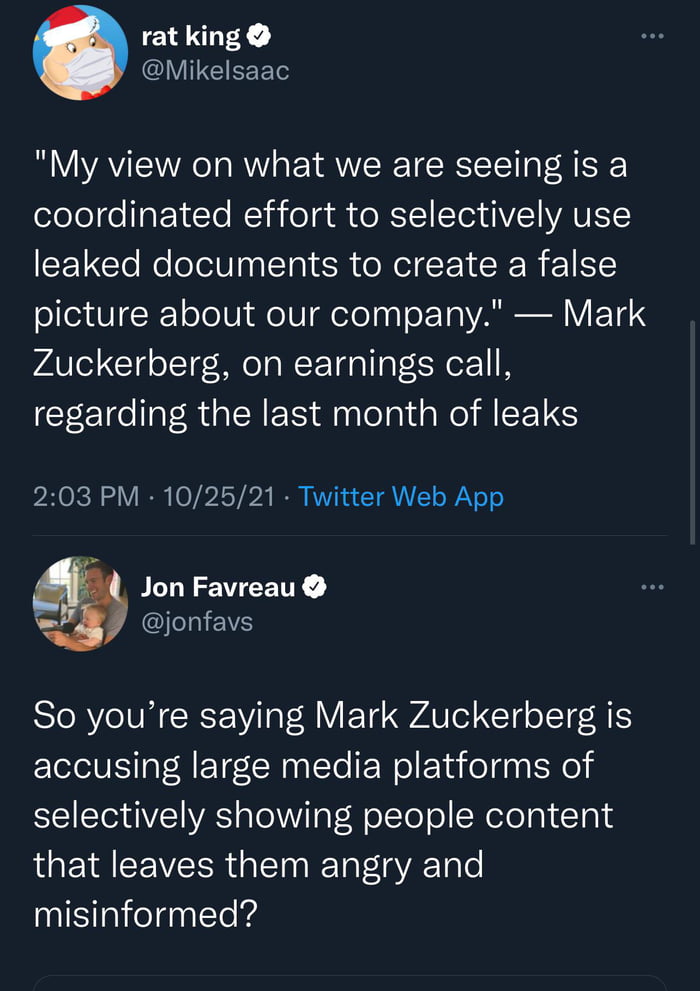Open the @jonfavs handle
Image resolution: width=700 pixels, height=991 pixels.
(x=197, y=621)
